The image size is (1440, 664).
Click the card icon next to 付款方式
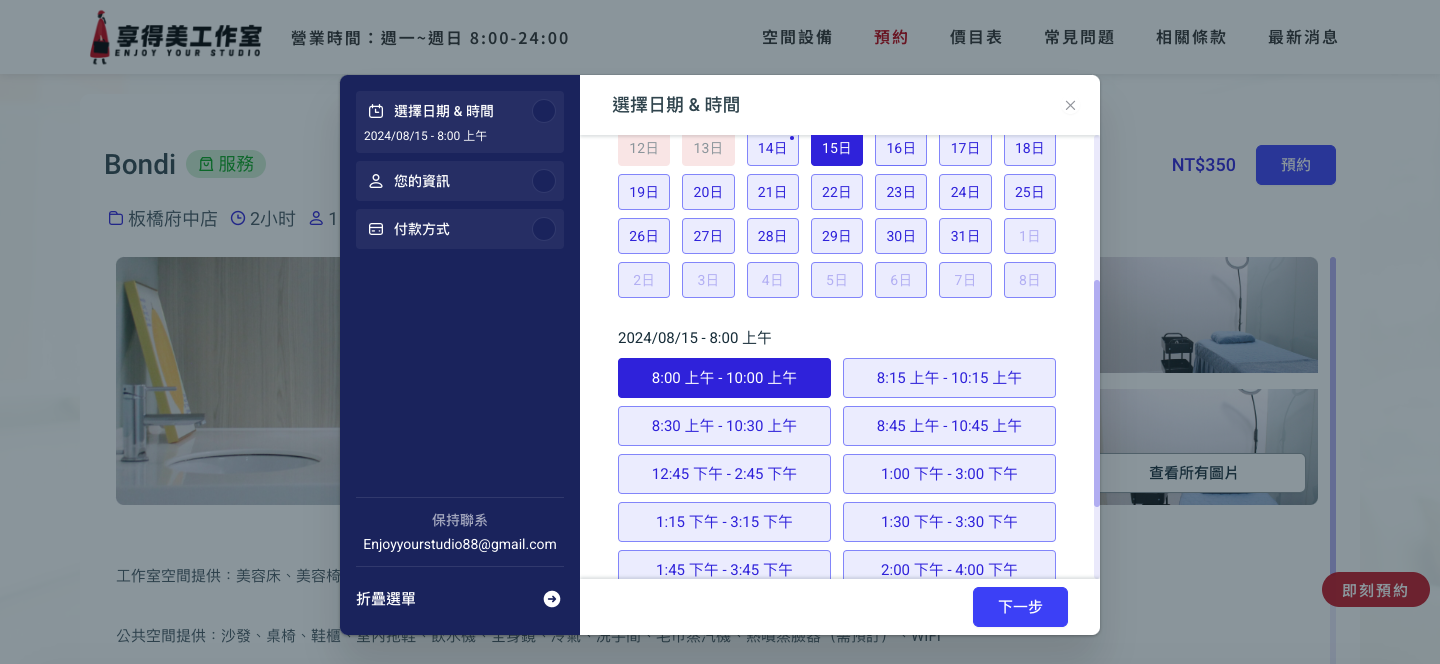point(376,229)
